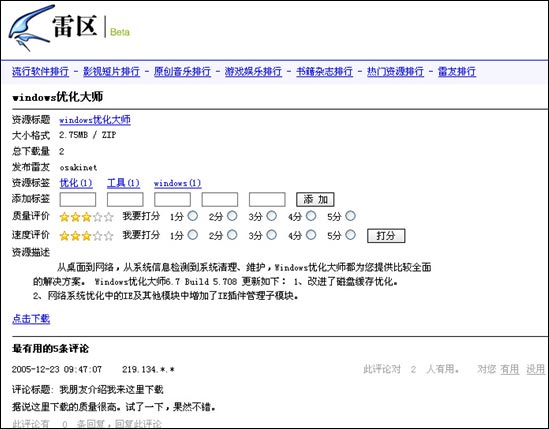Click the windows优化大师 resource title link
549x429 pixels.
[95, 120]
